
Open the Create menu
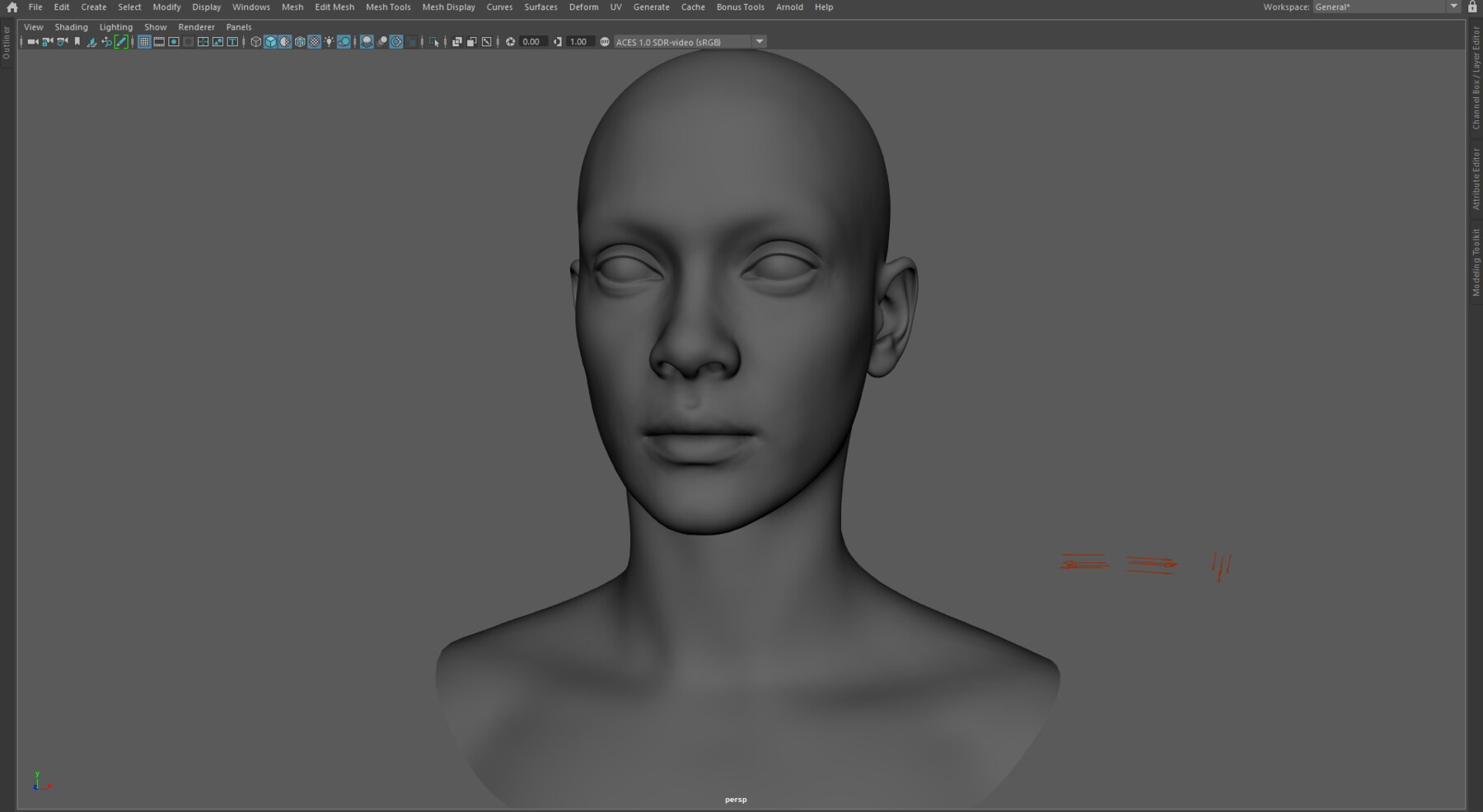(x=94, y=7)
